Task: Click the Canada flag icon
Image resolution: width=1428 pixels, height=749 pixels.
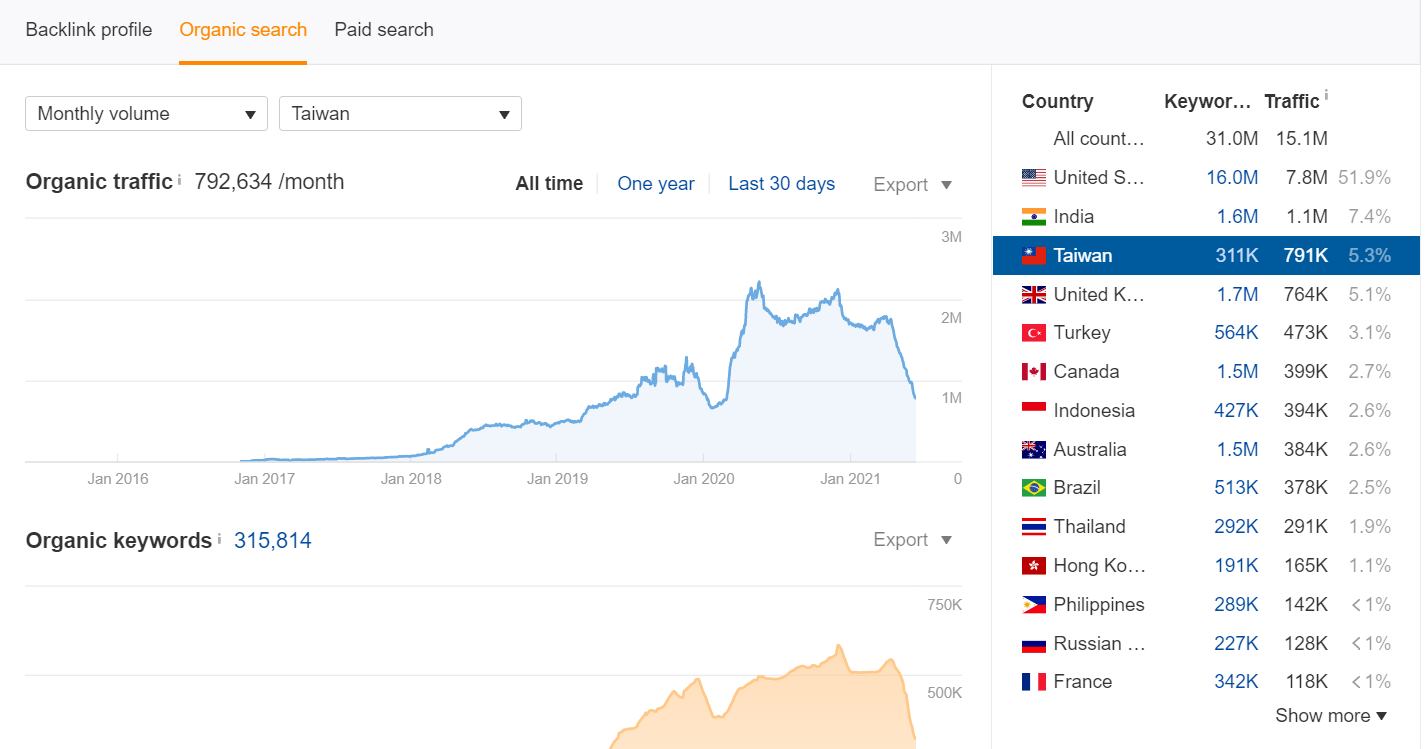Action: coord(1033,372)
